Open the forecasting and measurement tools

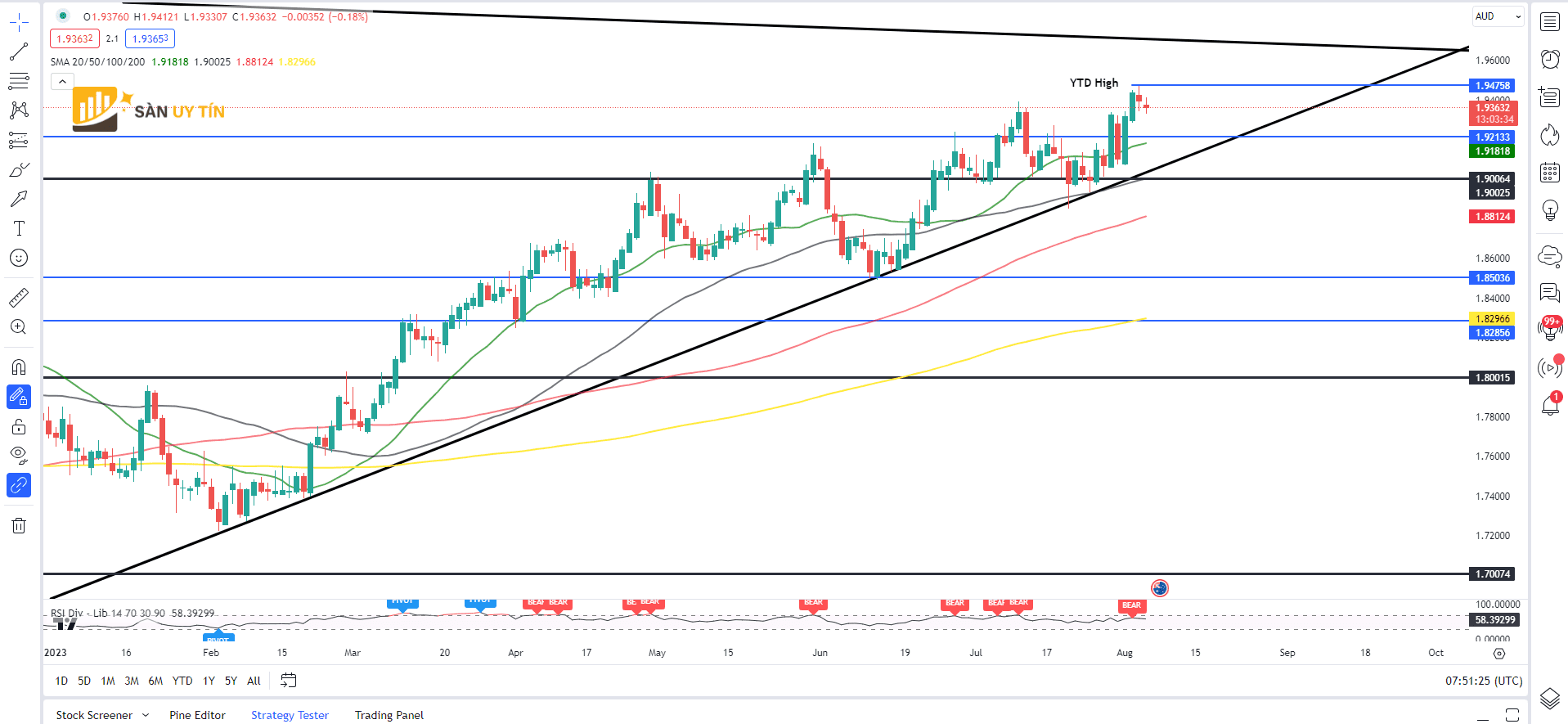[x=19, y=140]
